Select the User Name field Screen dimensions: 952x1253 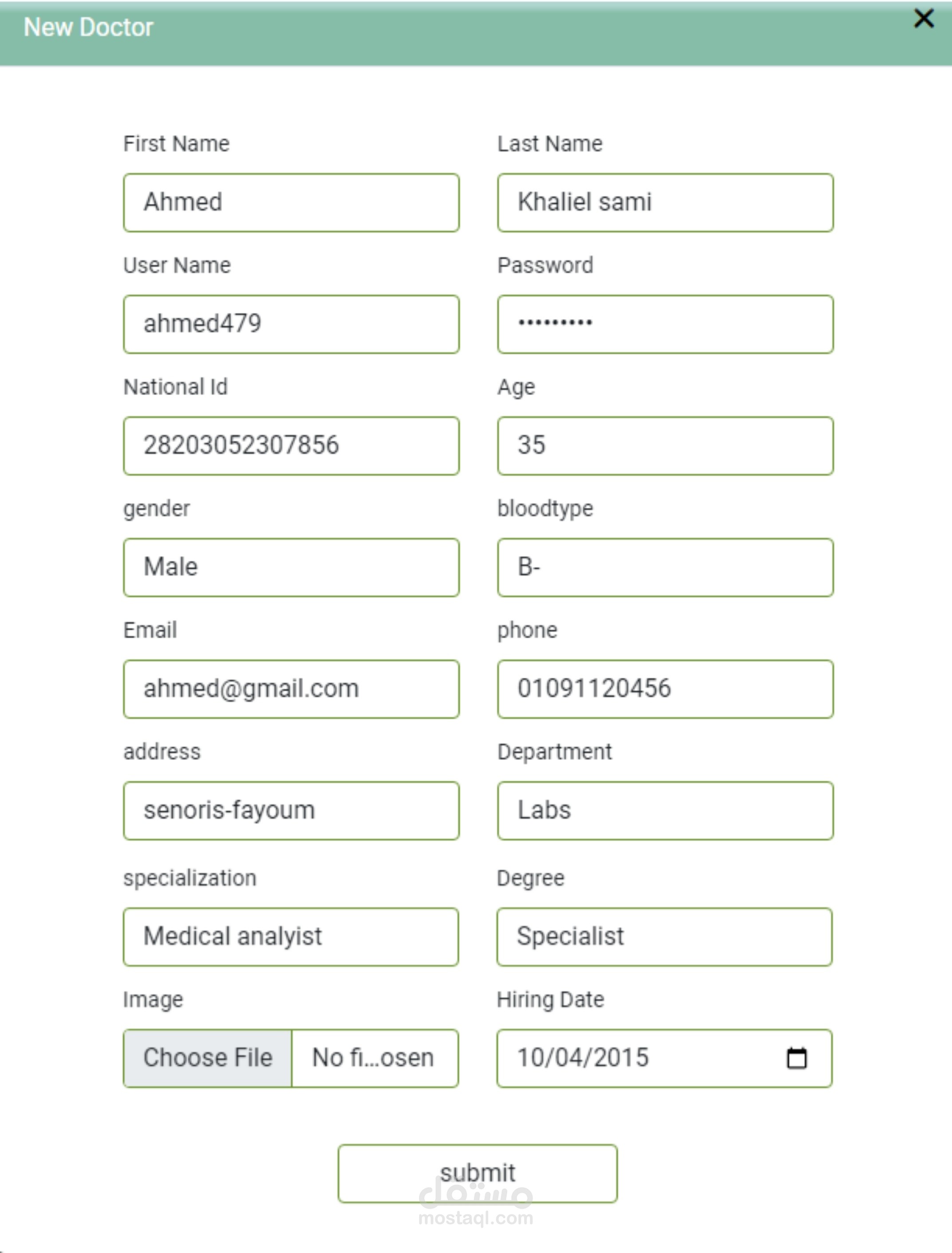pyautogui.click(x=291, y=324)
